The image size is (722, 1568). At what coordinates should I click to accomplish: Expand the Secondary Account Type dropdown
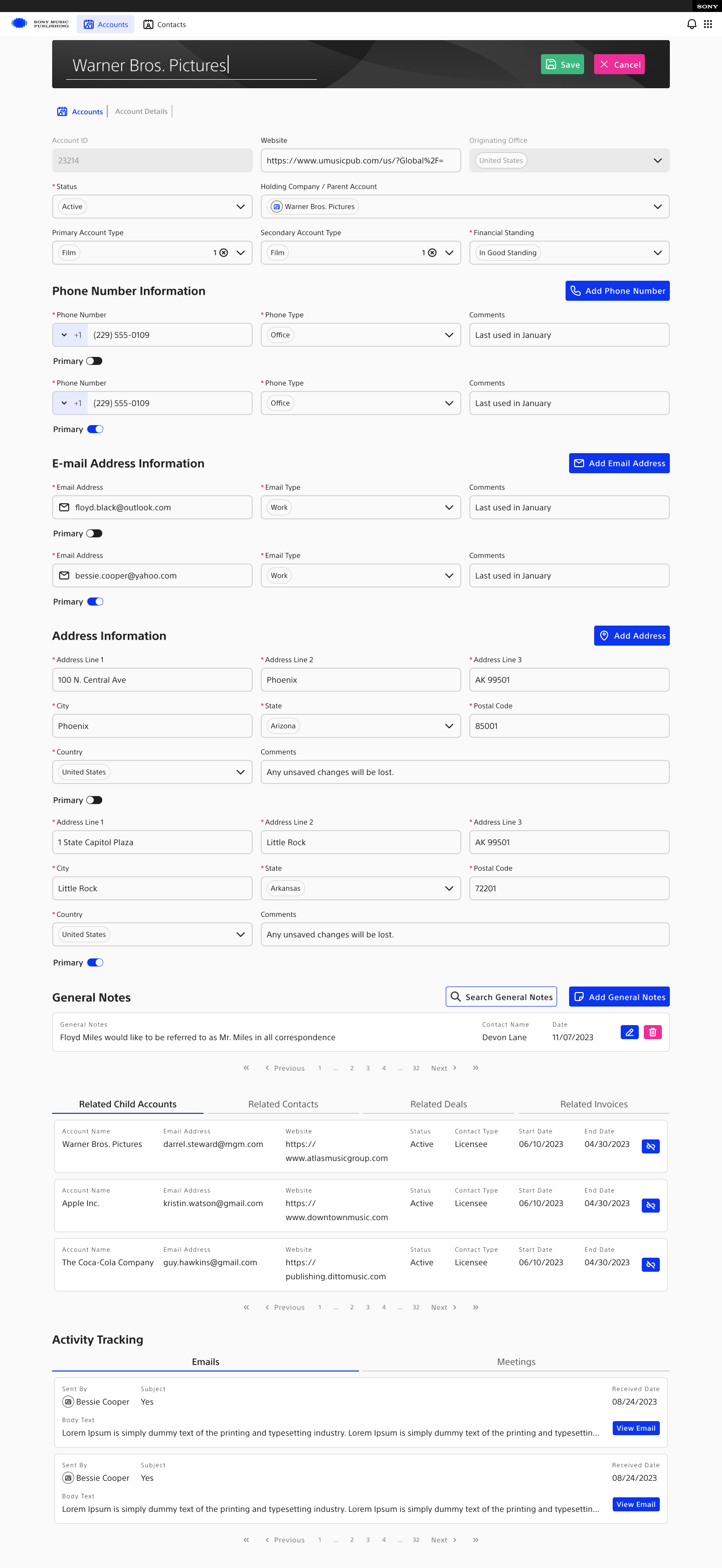coord(449,253)
